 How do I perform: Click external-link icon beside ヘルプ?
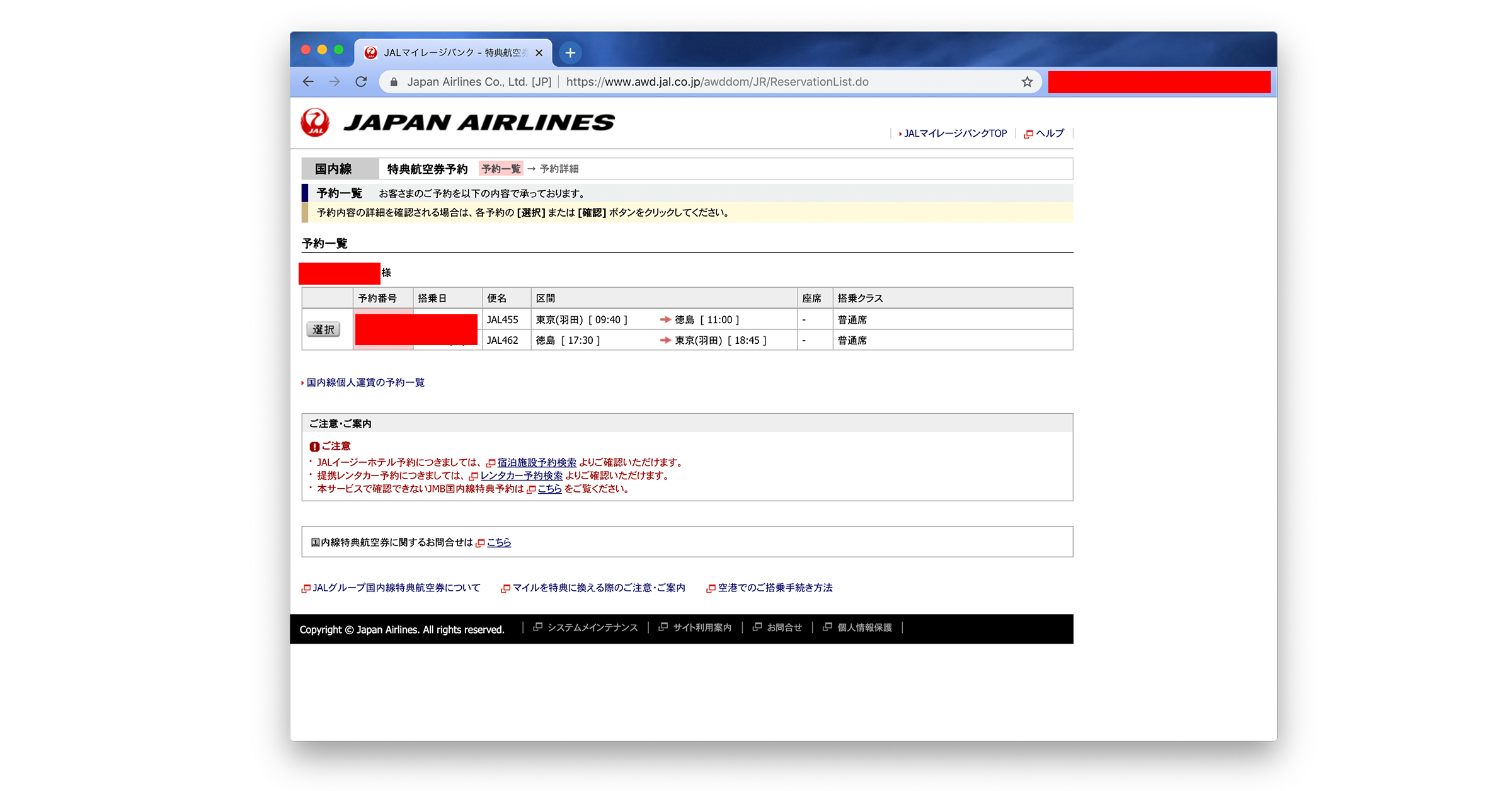click(x=1029, y=134)
